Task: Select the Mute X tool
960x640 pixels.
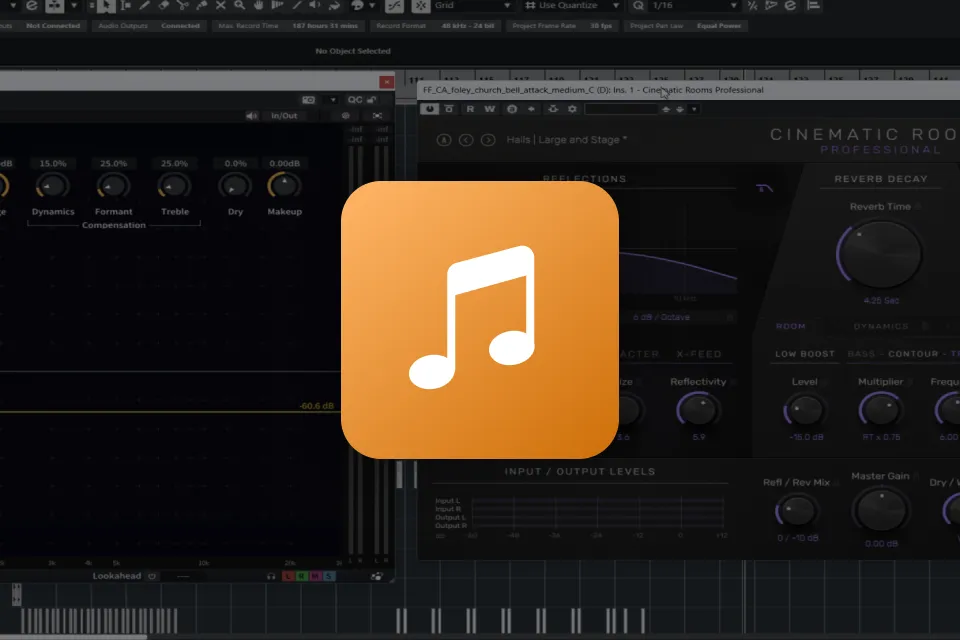Action: 220,6
